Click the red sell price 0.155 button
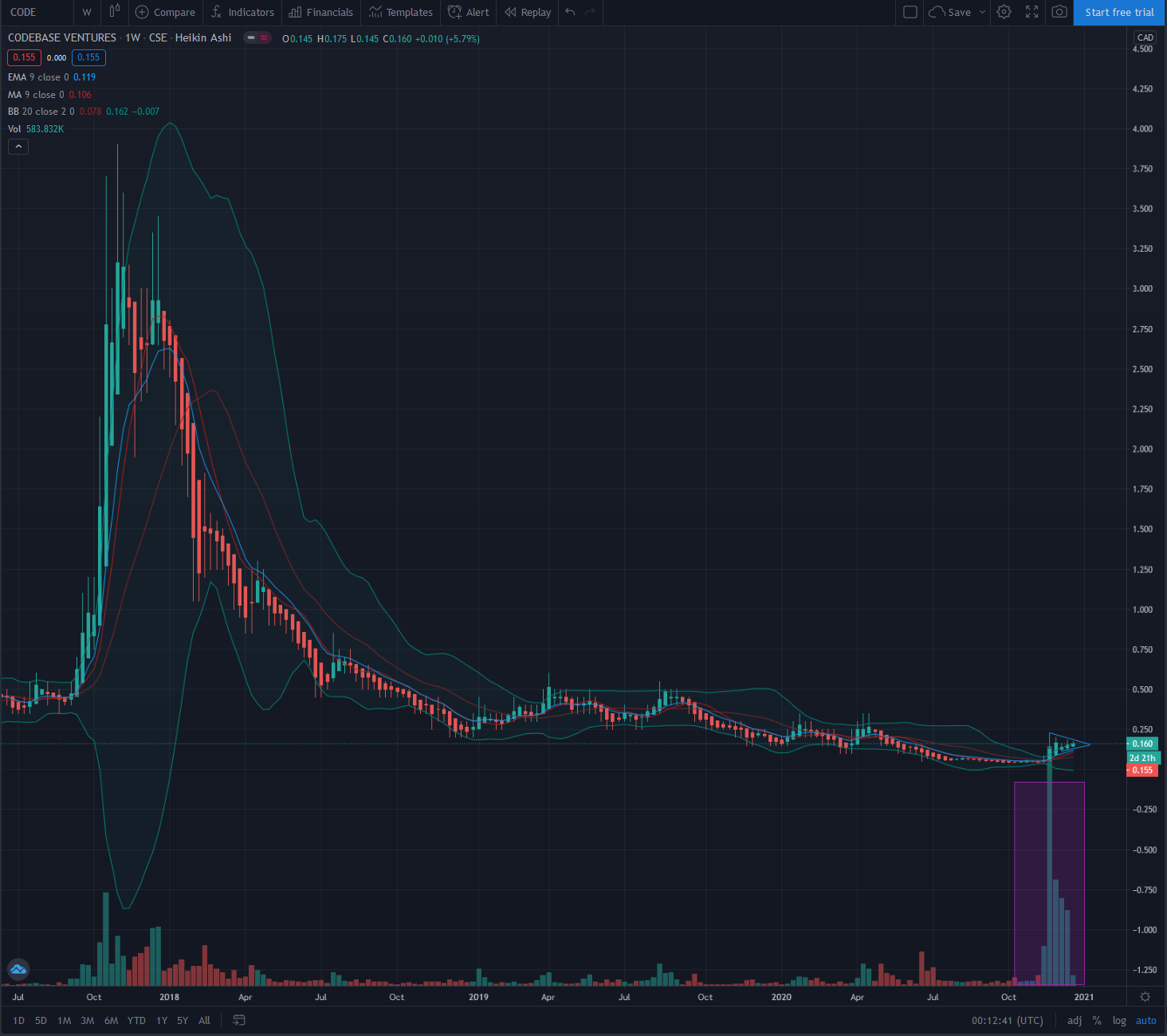Screen dimensions: 1167x1036 (24, 57)
